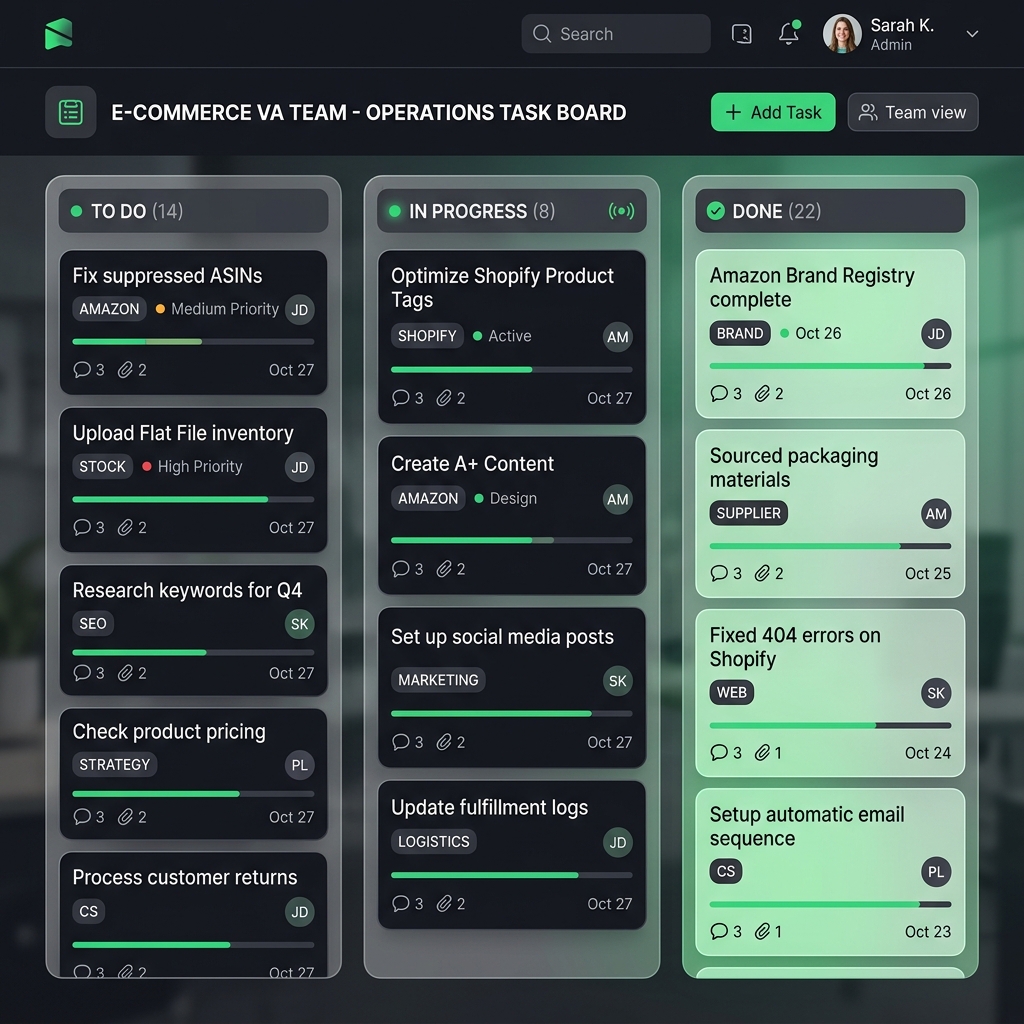Screen dimensions: 1024x1024
Task: Open Update fulfillment logs card
Action: tap(511, 855)
